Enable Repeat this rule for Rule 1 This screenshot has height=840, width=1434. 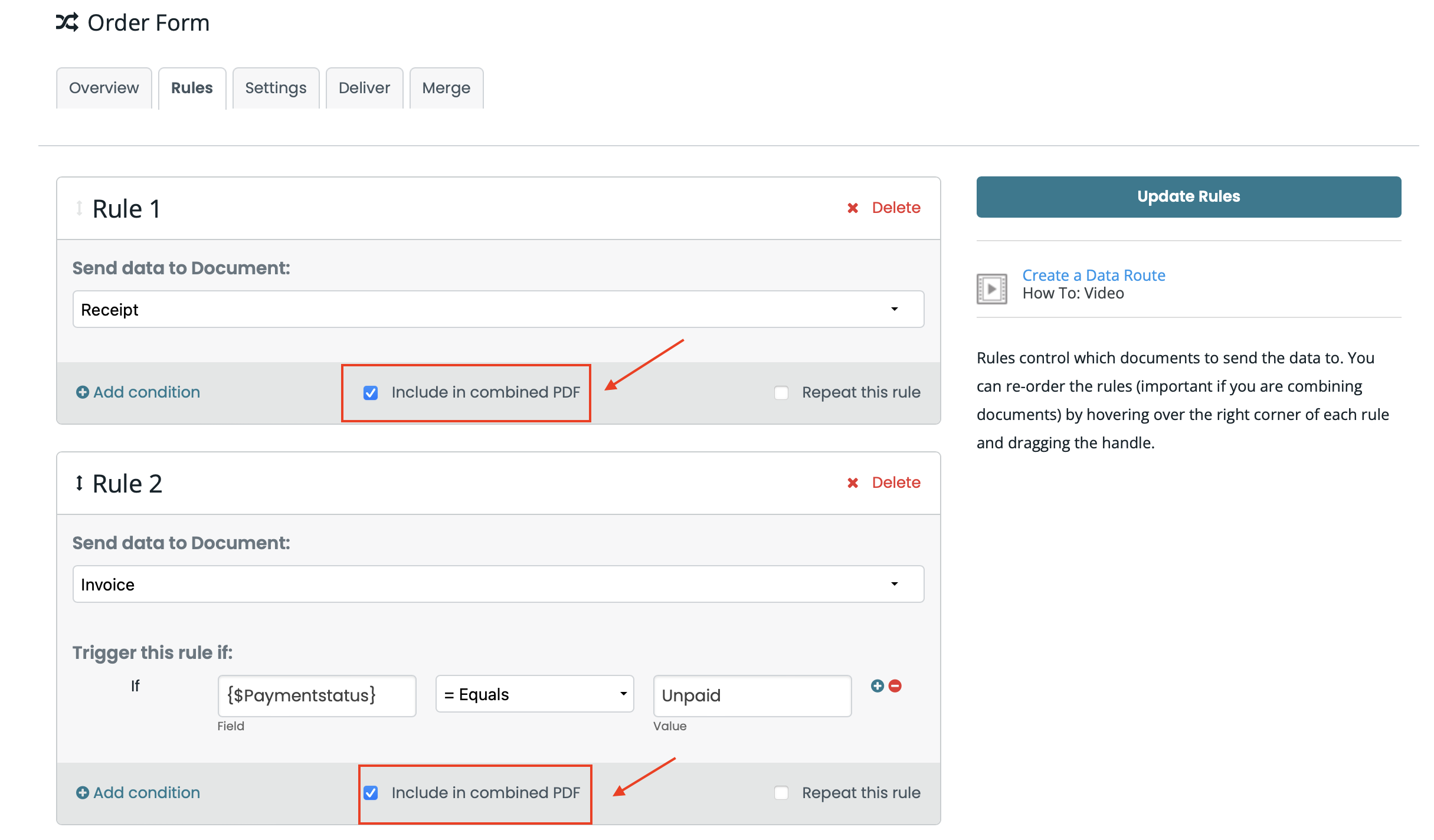pyautogui.click(x=781, y=392)
